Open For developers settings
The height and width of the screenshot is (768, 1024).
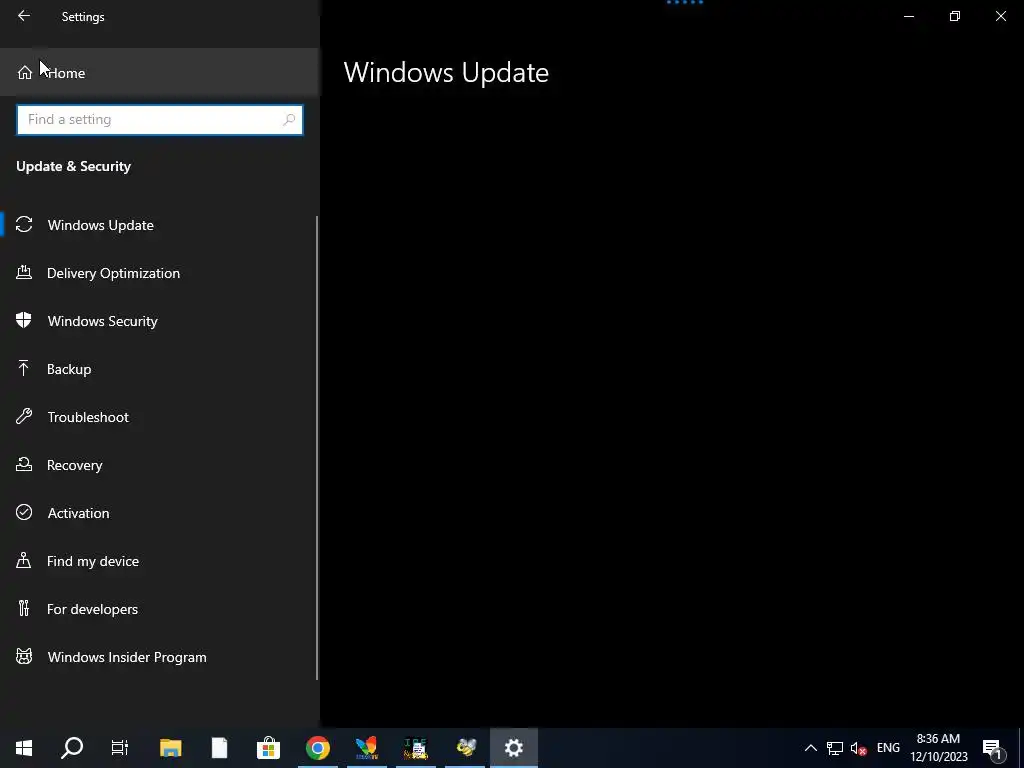(x=158, y=609)
